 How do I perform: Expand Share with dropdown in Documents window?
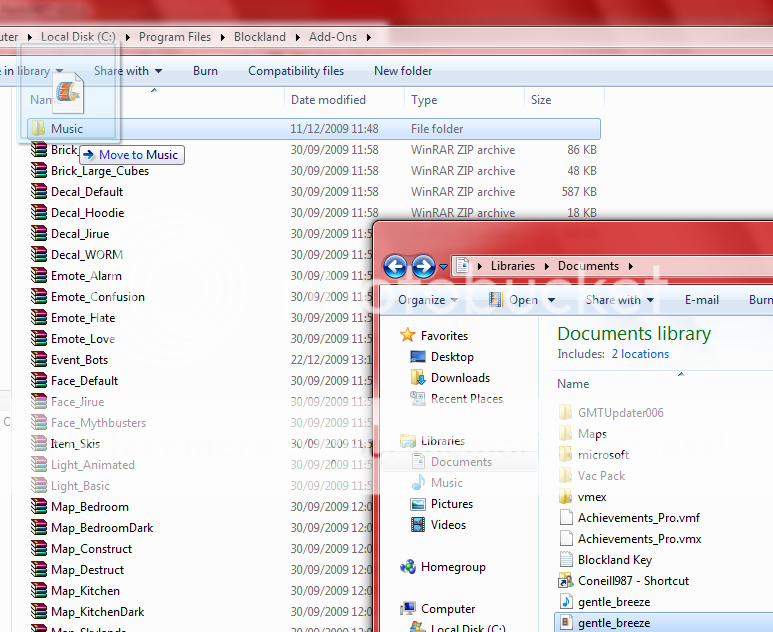tap(620, 300)
